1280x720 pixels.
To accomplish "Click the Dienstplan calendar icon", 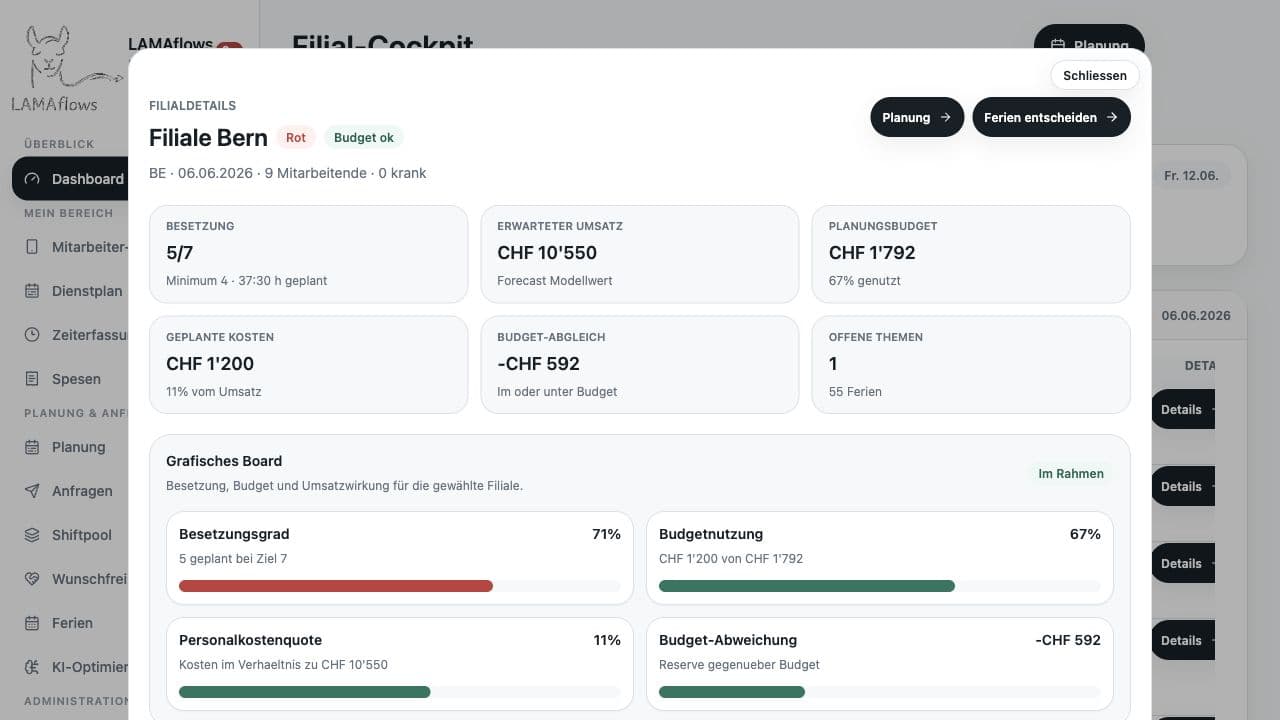I will (x=32, y=291).
